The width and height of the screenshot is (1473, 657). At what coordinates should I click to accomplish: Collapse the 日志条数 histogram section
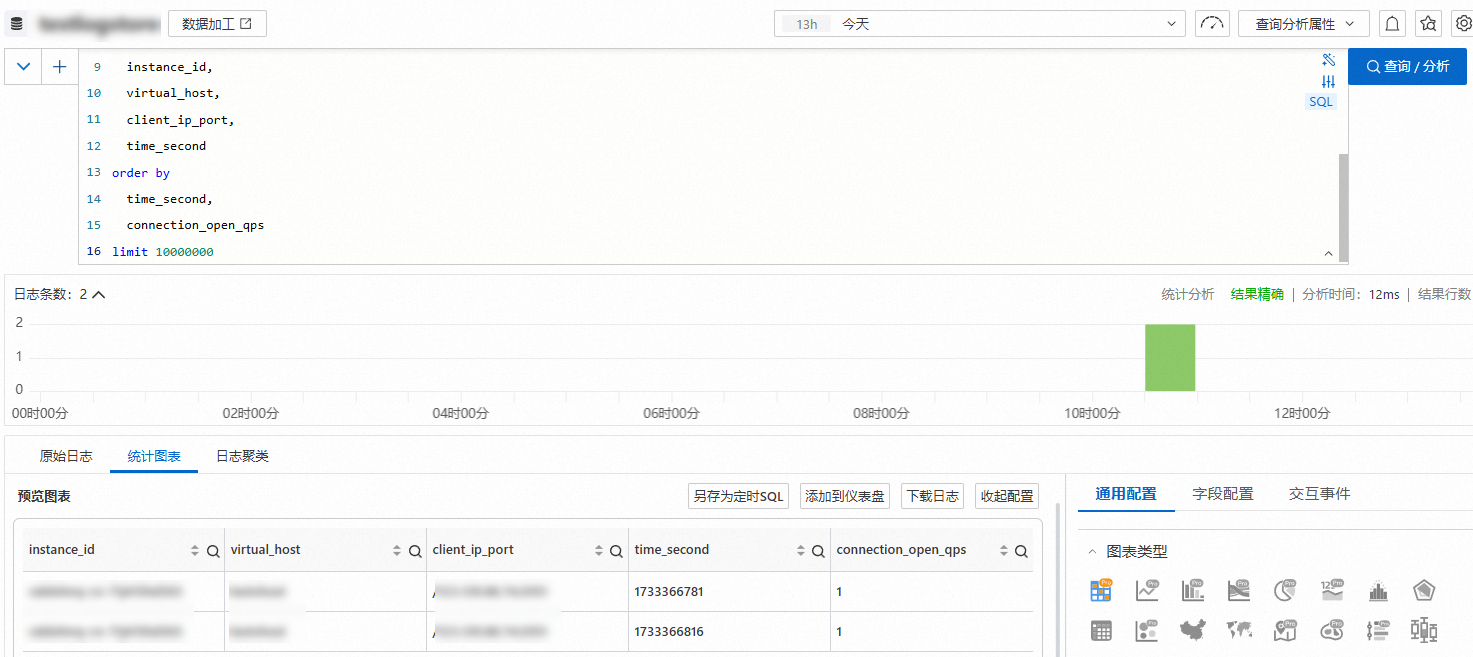99,295
